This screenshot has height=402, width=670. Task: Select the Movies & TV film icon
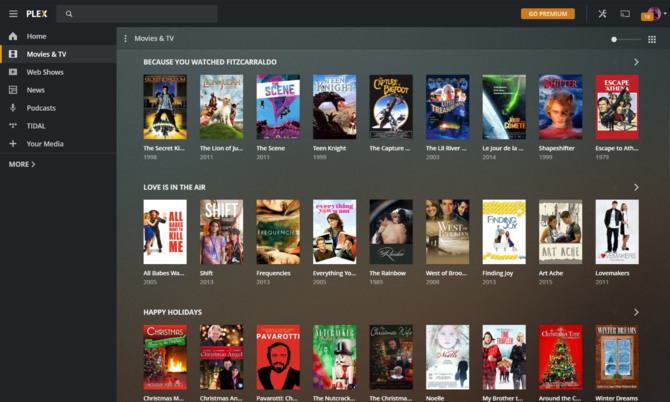[x=13, y=54]
